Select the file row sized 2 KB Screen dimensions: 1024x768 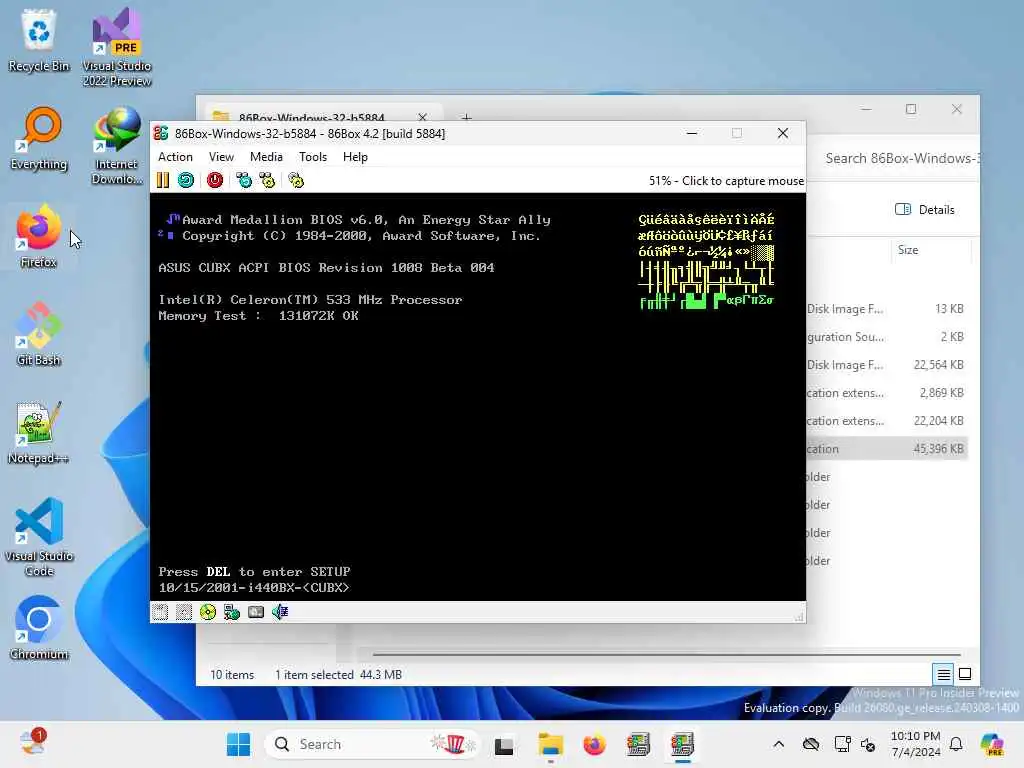[886, 337]
